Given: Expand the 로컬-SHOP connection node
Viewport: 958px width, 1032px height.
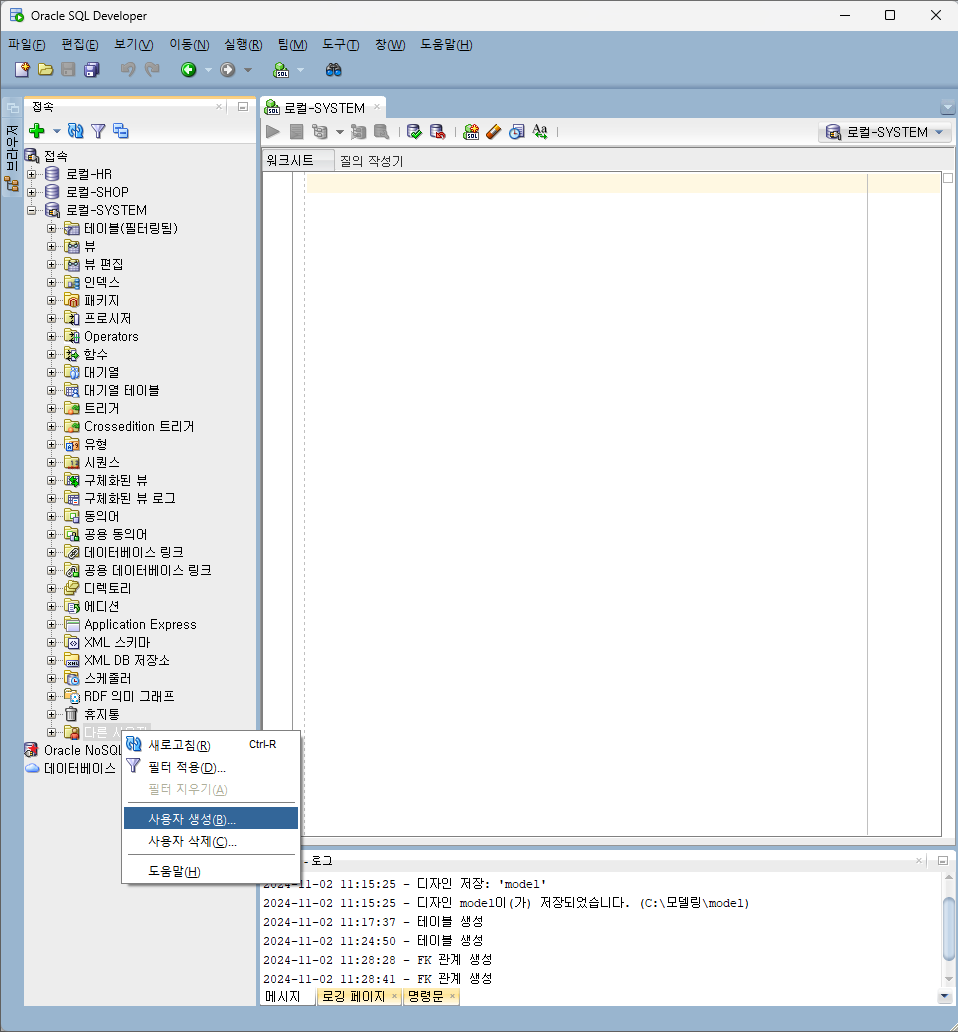Looking at the screenshot, I should [x=32, y=192].
